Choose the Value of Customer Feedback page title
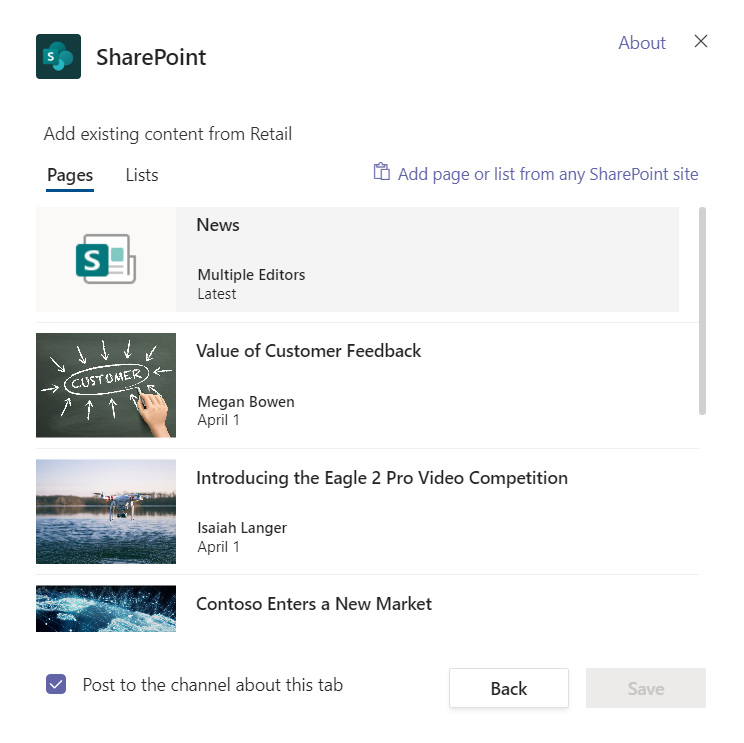Viewport: 744px width, 743px height. point(308,351)
